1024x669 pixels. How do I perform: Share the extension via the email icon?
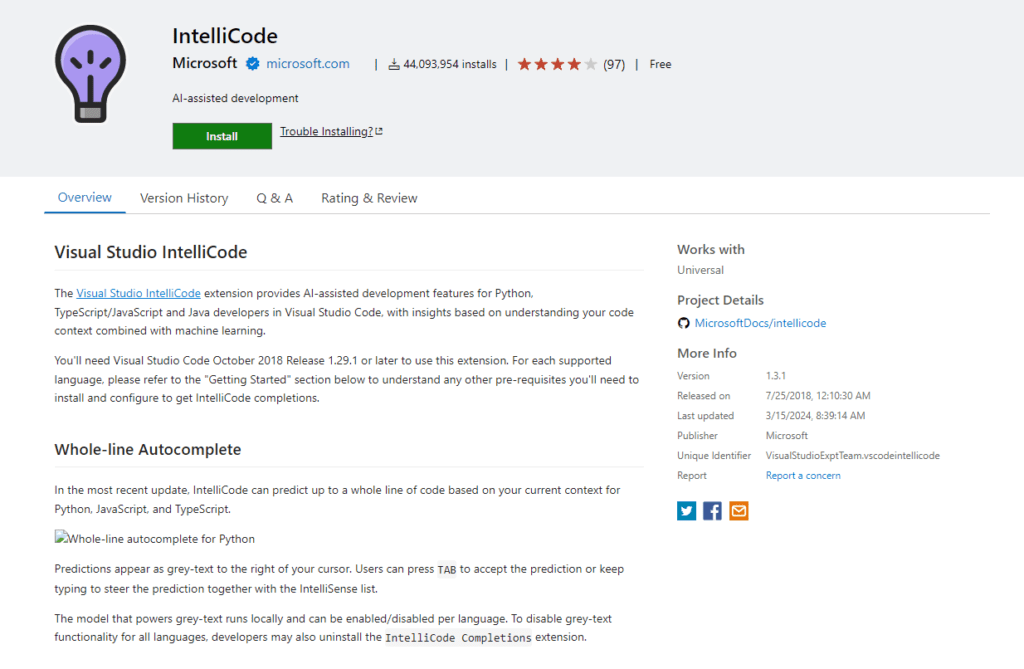[738, 511]
